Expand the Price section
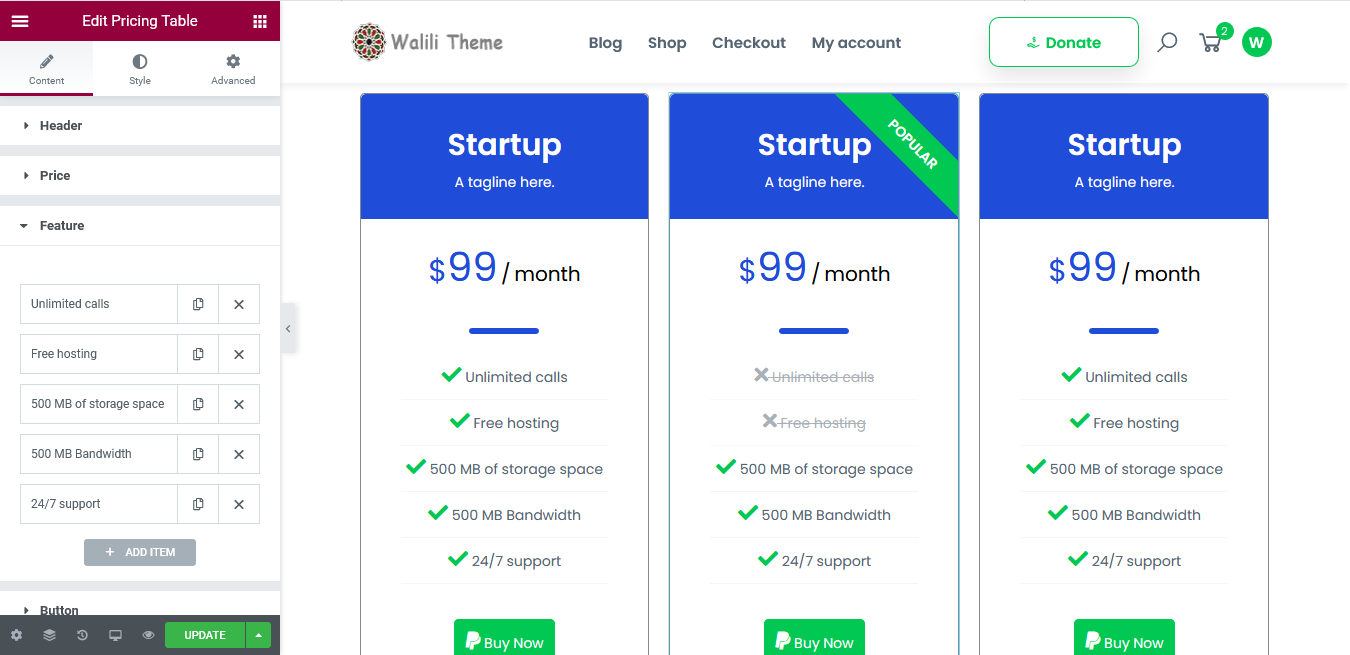This screenshot has width=1350, height=655. pos(55,176)
